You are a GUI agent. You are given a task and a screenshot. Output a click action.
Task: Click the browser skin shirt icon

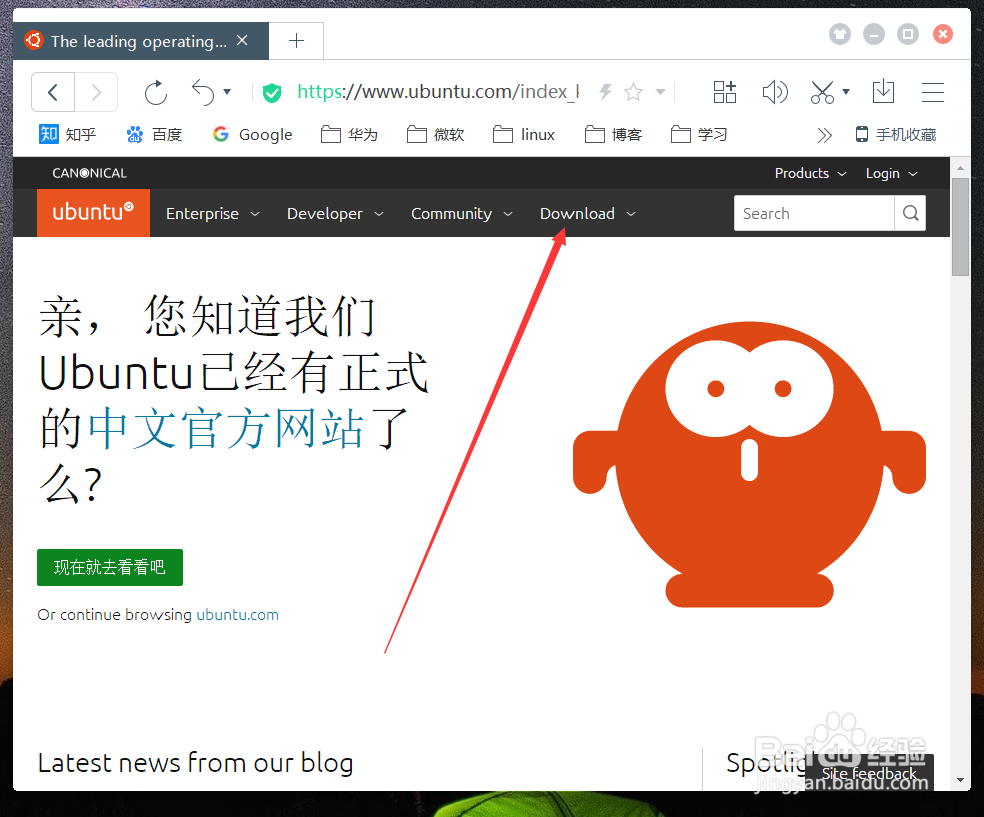[840, 34]
